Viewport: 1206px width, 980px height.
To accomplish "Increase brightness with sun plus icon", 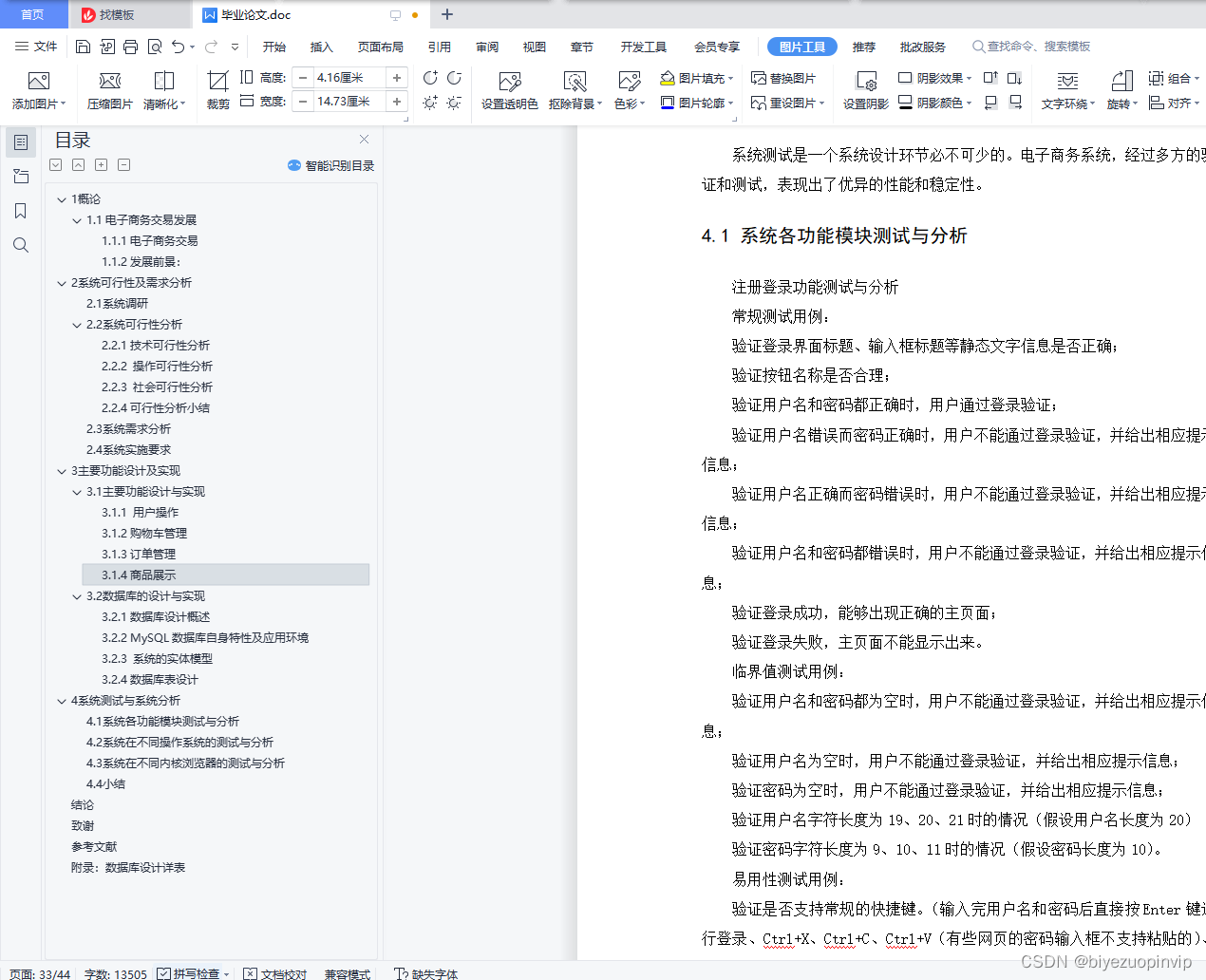I will coord(430,102).
